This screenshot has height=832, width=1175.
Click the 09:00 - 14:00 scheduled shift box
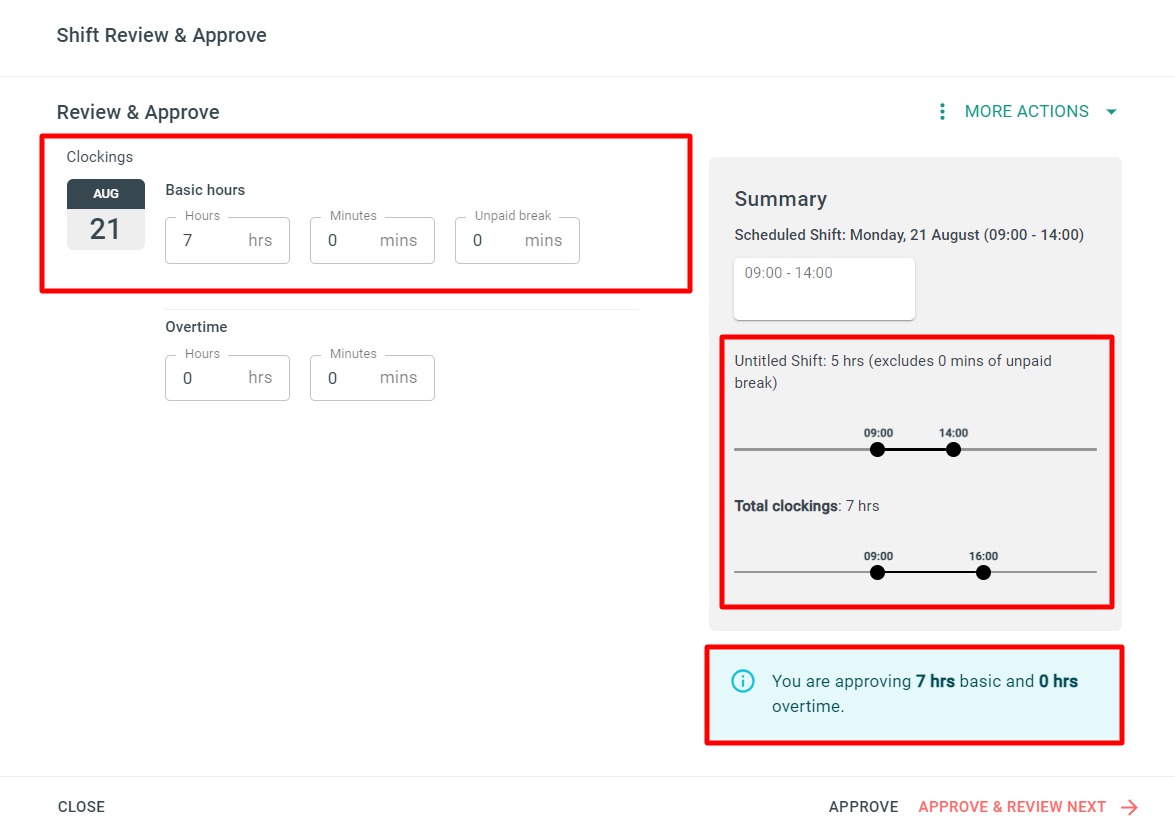(x=824, y=289)
